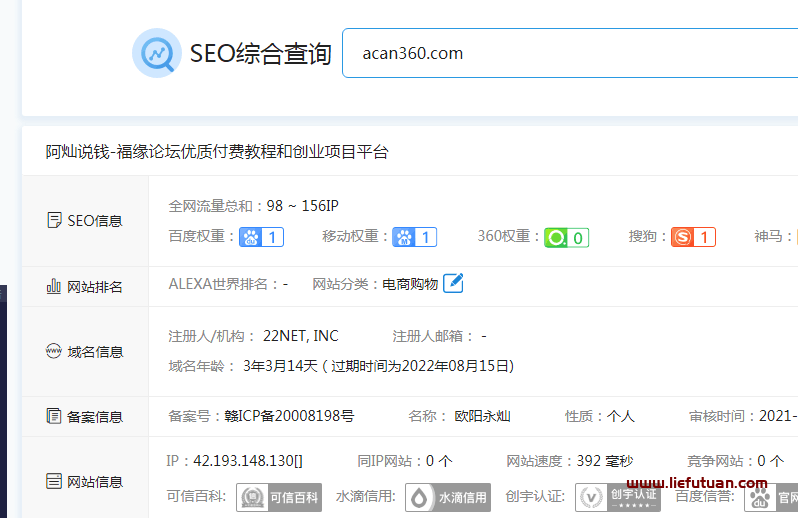The width and height of the screenshot is (798, 518).
Task: Open the 360权重 badge showing 0
Action: click(566, 238)
